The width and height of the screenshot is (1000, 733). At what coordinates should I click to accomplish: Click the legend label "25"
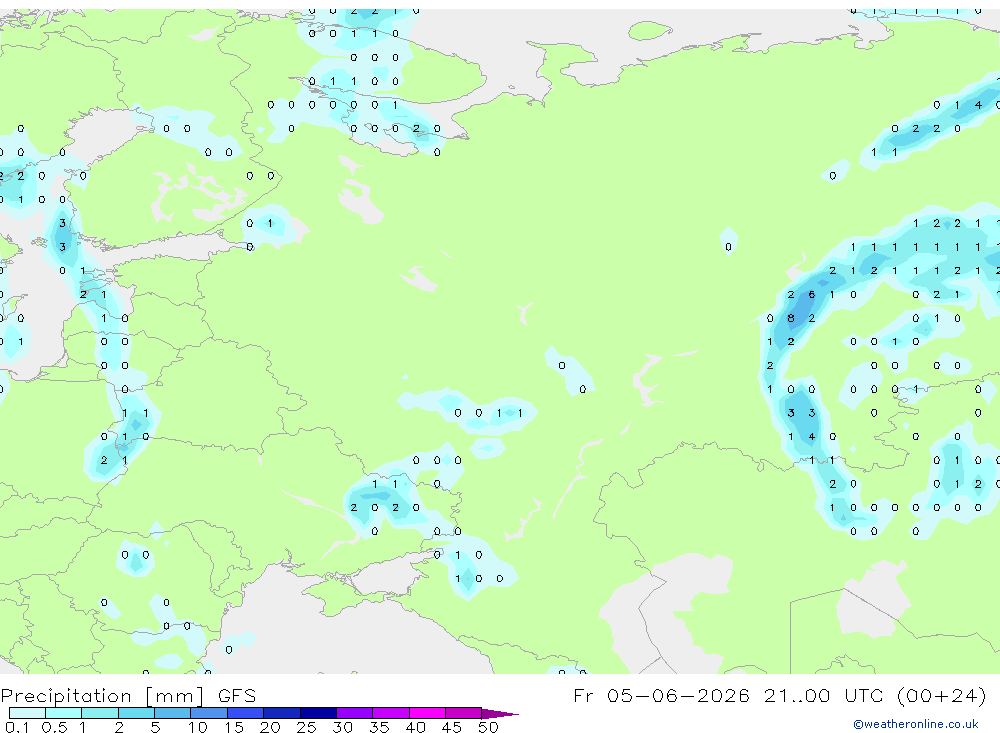click(x=306, y=727)
